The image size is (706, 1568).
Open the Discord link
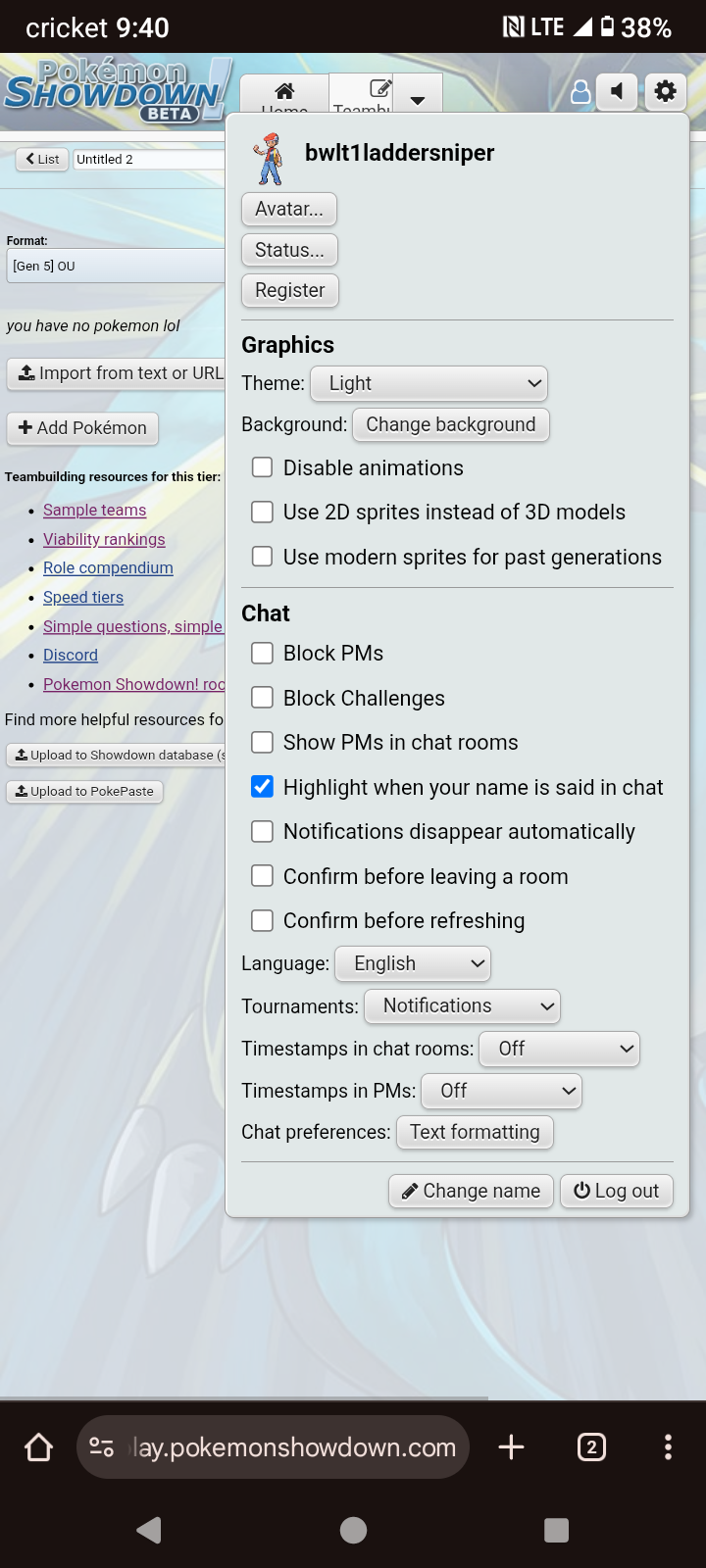[x=71, y=655]
